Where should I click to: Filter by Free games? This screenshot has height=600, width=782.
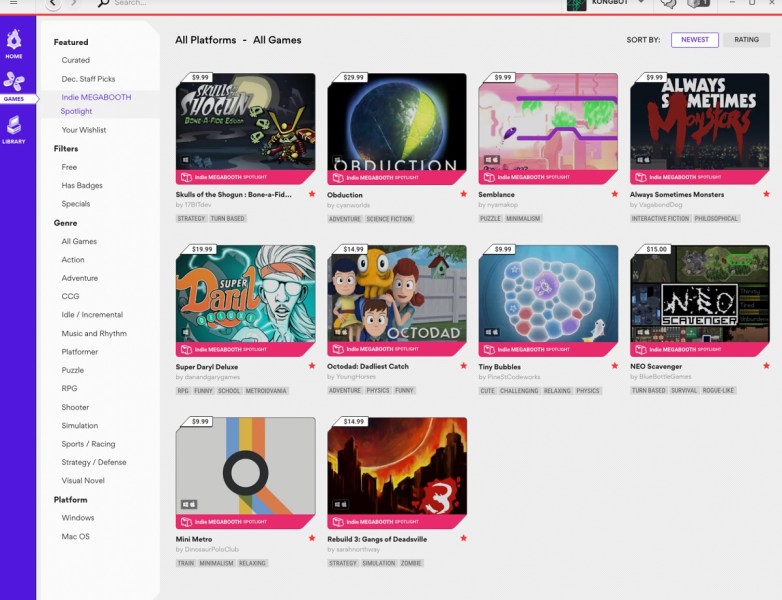pos(69,167)
